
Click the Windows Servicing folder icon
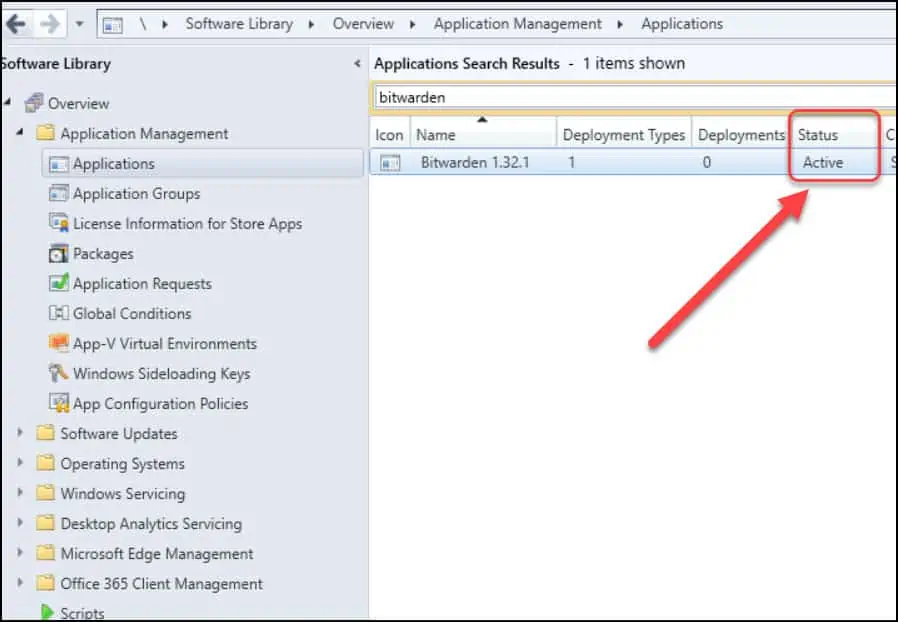tap(45, 493)
